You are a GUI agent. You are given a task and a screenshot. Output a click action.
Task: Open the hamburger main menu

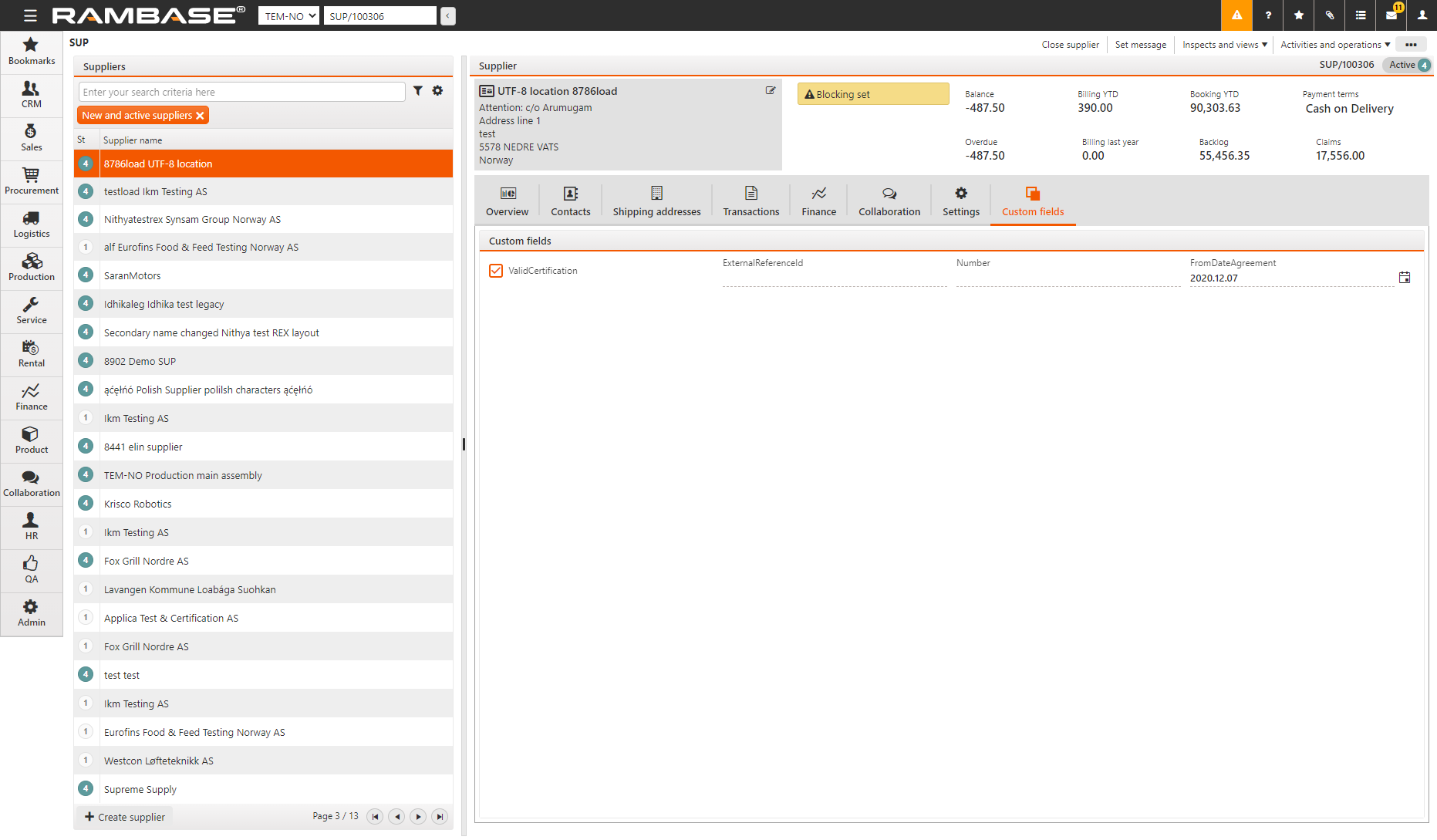click(30, 15)
